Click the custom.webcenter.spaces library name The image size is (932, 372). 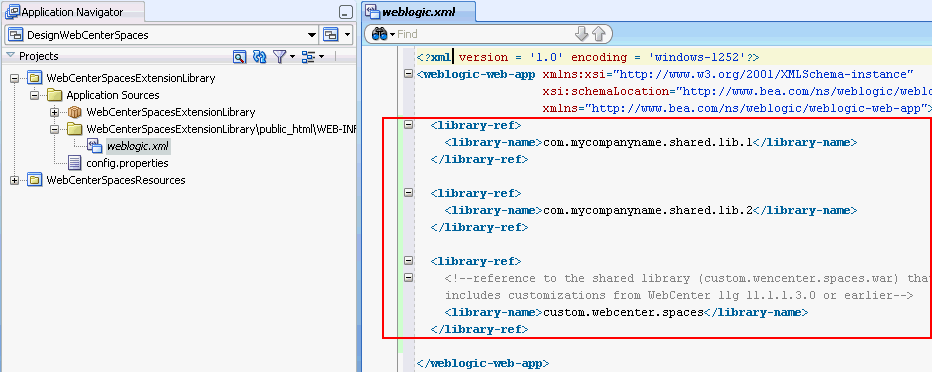pos(624,312)
